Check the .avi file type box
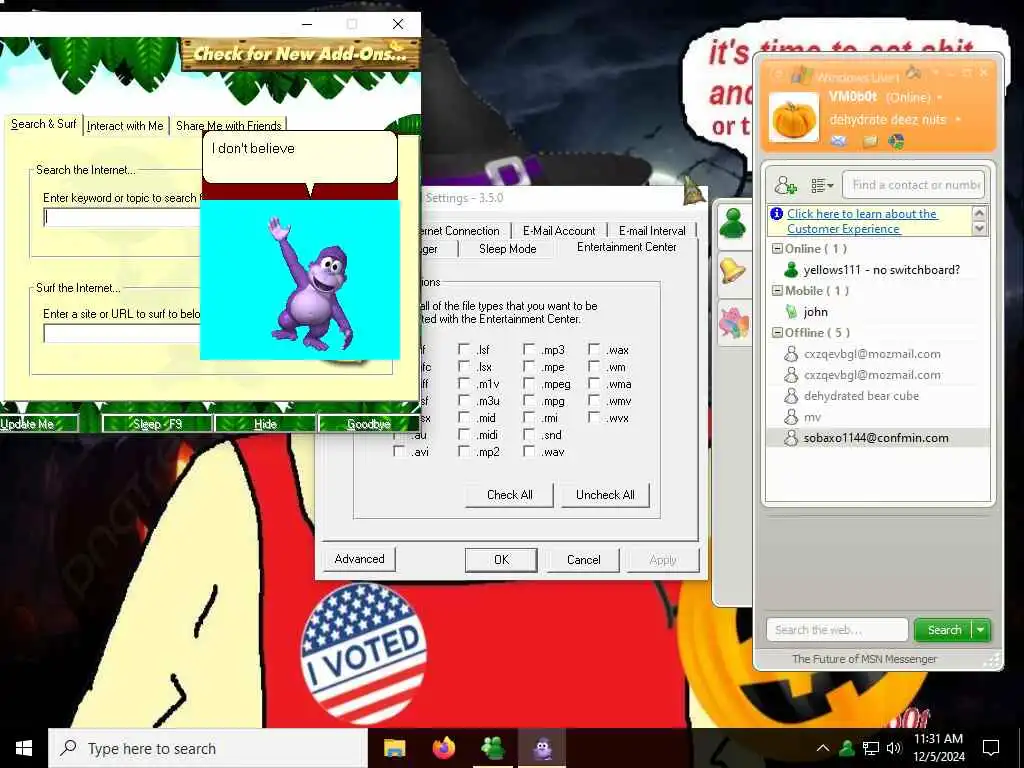The width and height of the screenshot is (1024, 768). 398,451
